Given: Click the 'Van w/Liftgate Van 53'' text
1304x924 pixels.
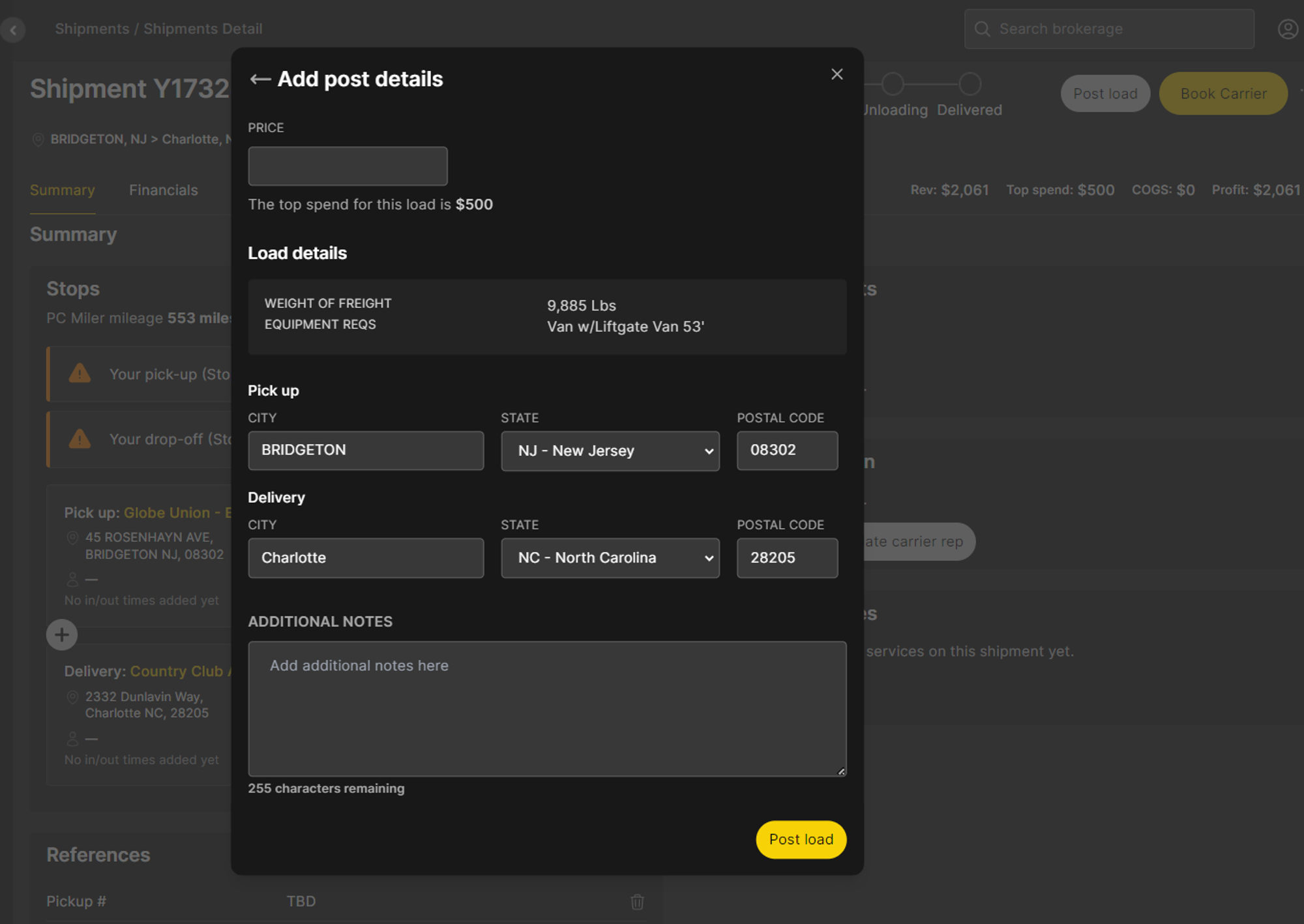Looking at the screenshot, I should tap(625, 327).
